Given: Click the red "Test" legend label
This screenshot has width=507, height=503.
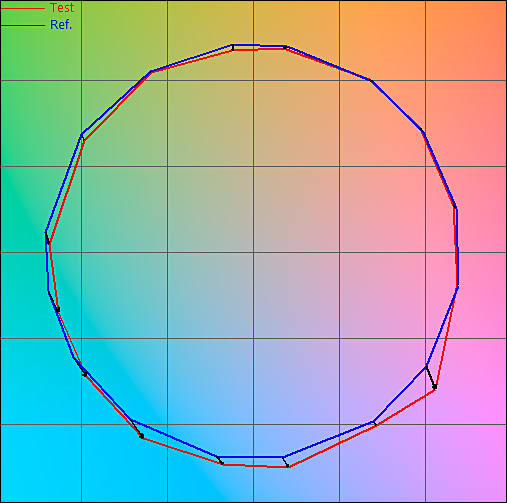Looking at the screenshot, I should pos(62,8).
